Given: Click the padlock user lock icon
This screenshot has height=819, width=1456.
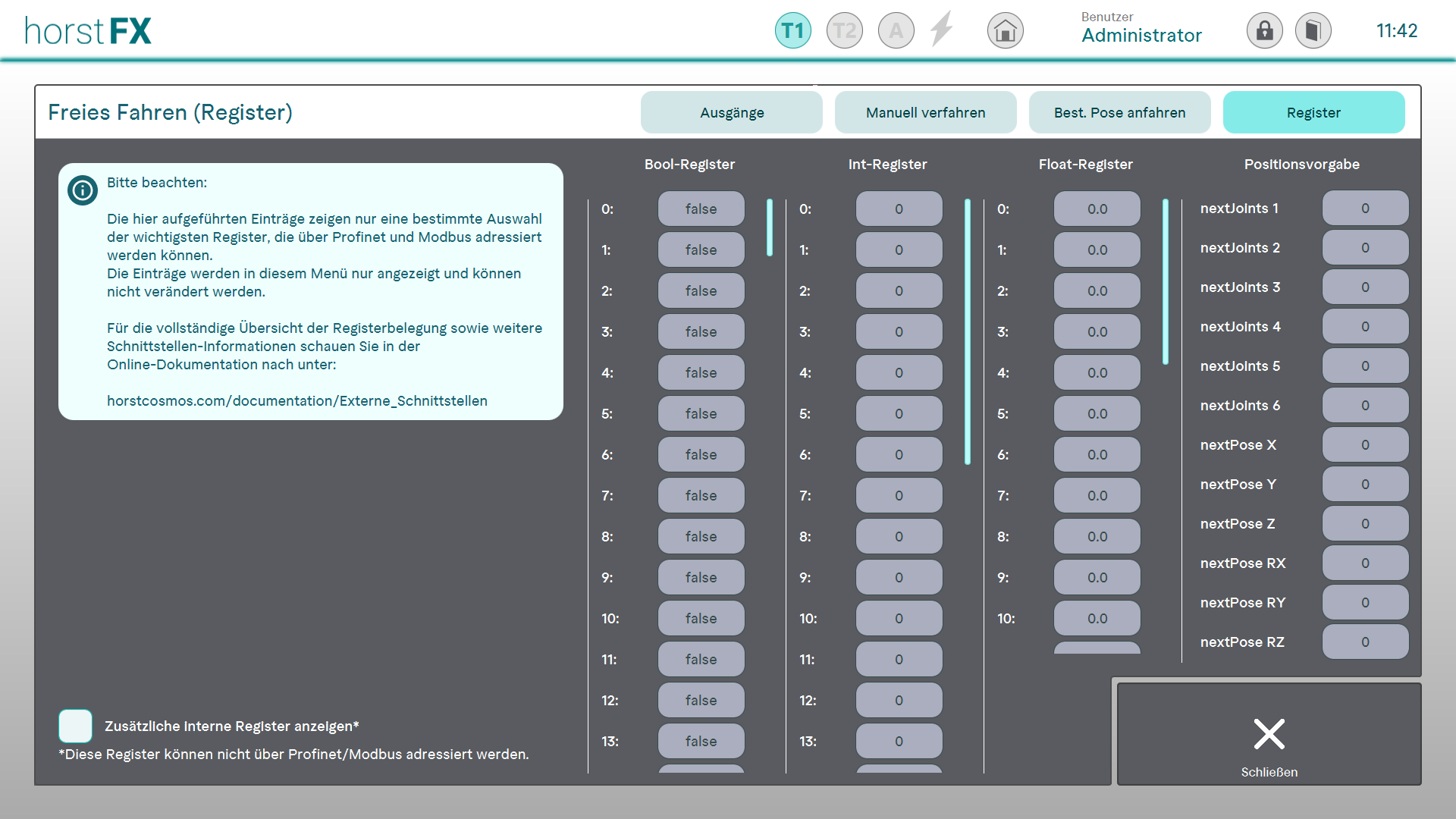Looking at the screenshot, I should click(x=1264, y=31).
